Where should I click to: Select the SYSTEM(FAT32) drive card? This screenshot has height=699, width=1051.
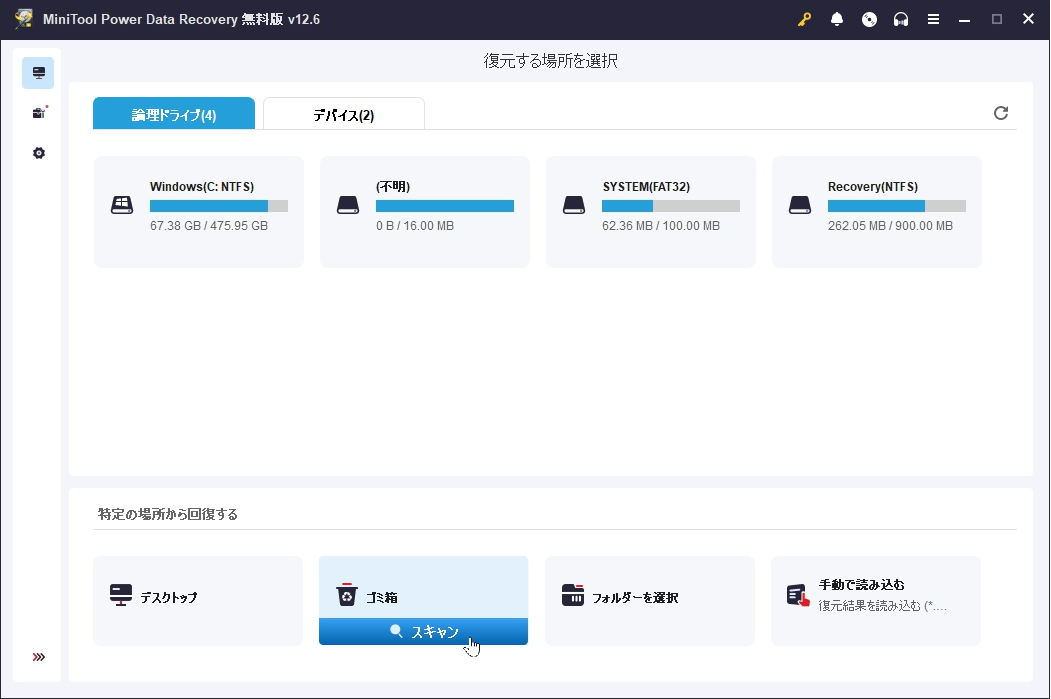click(x=650, y=212)
